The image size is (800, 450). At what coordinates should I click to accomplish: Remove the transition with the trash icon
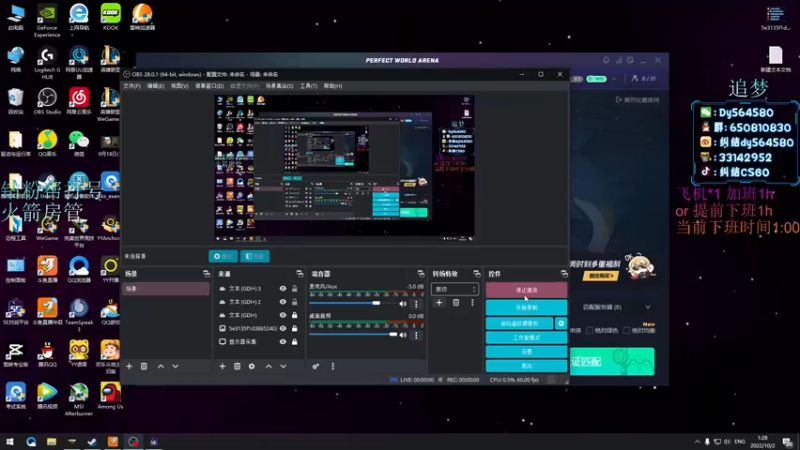[456, 303]
